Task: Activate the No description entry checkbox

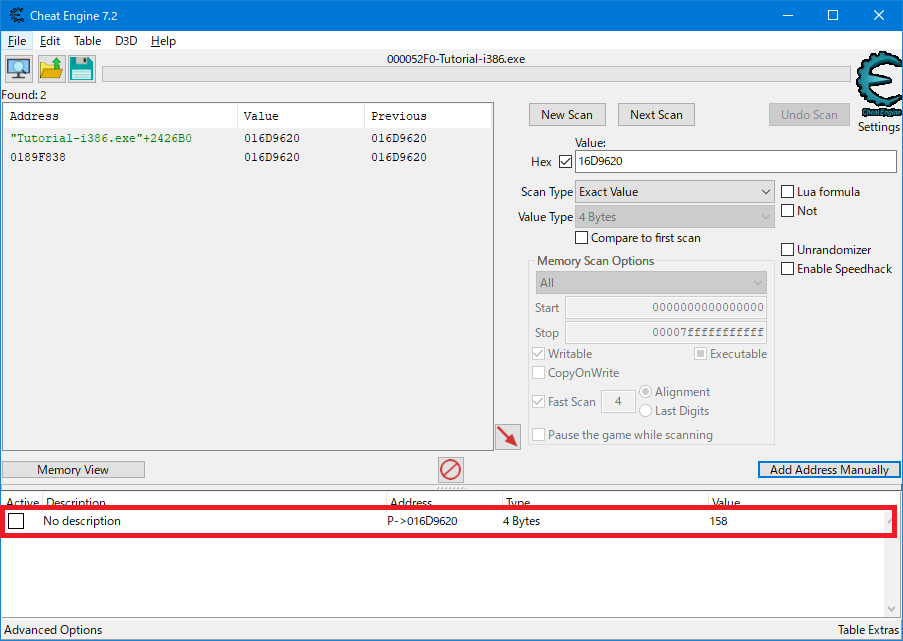Action: [x=16, y=521]
